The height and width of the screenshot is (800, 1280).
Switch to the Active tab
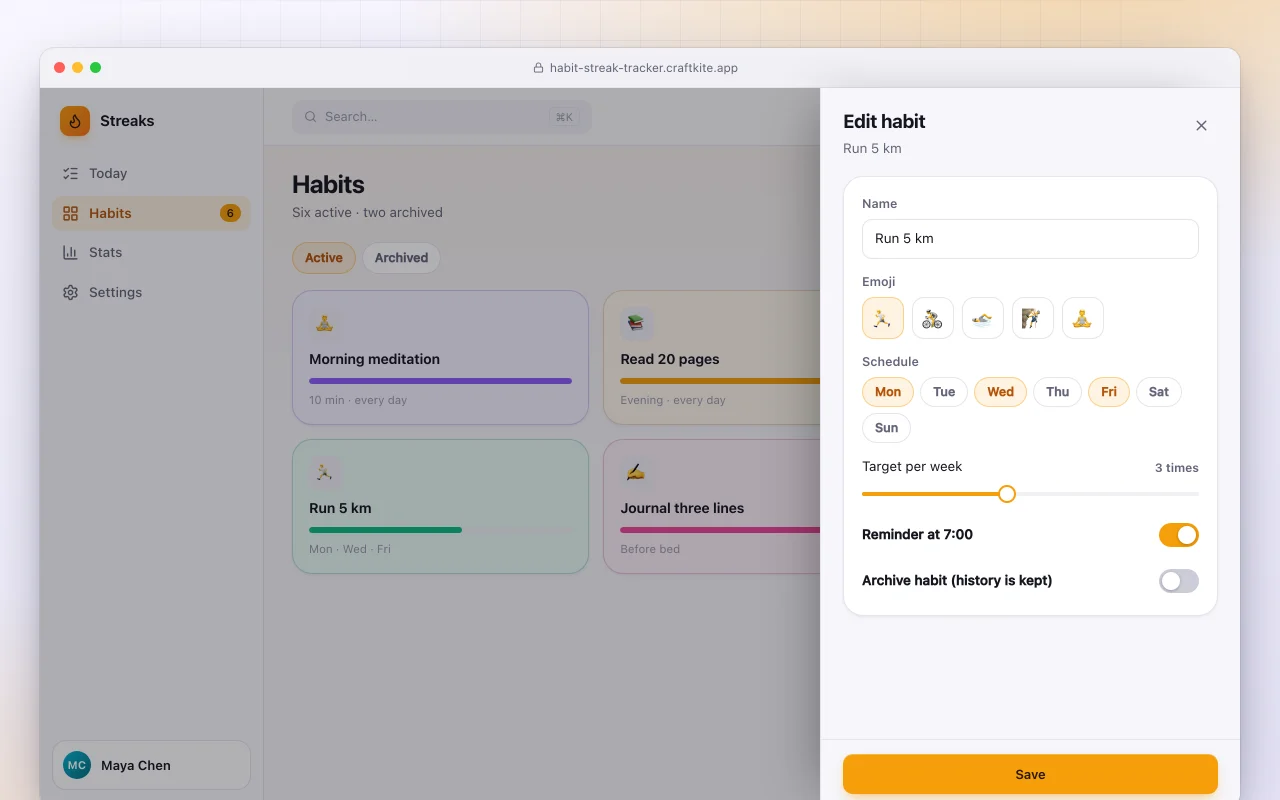click(324, 258)
